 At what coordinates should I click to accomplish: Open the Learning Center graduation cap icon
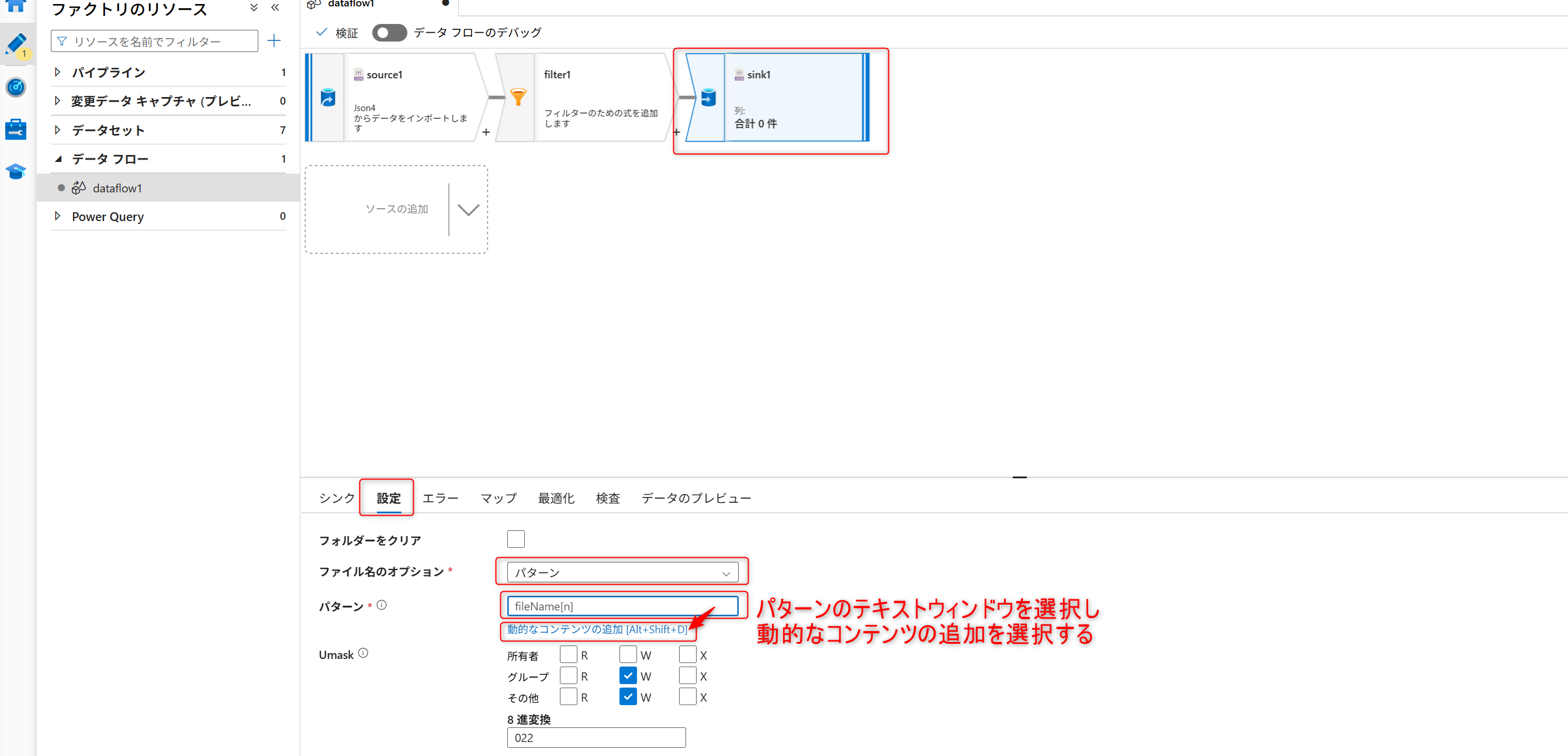pos(16,171)
